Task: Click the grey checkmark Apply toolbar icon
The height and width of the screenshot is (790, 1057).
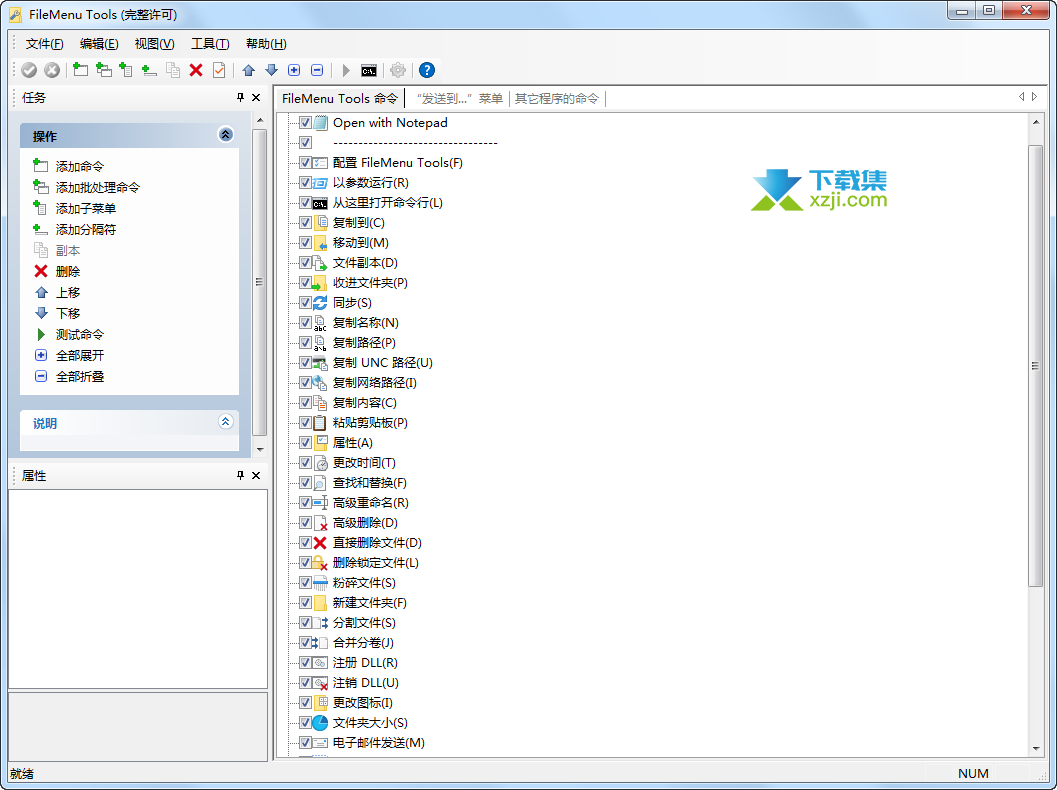Action: click(x=29, y=70)
